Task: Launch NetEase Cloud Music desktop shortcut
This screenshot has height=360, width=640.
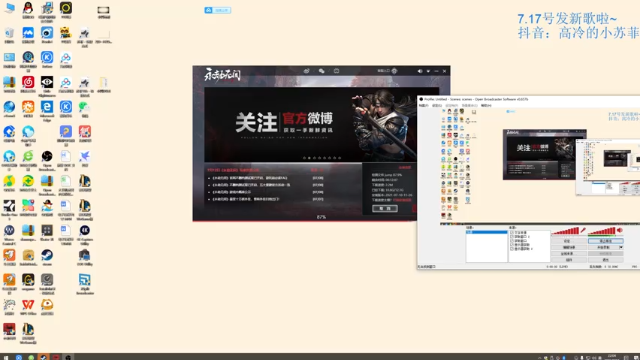Action: (x=28, y=84)
